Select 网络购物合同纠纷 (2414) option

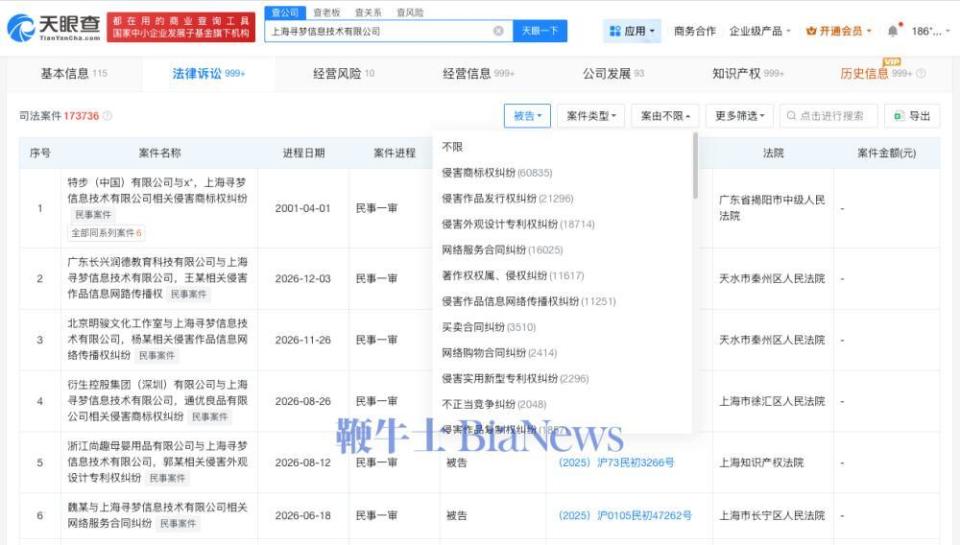pos(499,353)
